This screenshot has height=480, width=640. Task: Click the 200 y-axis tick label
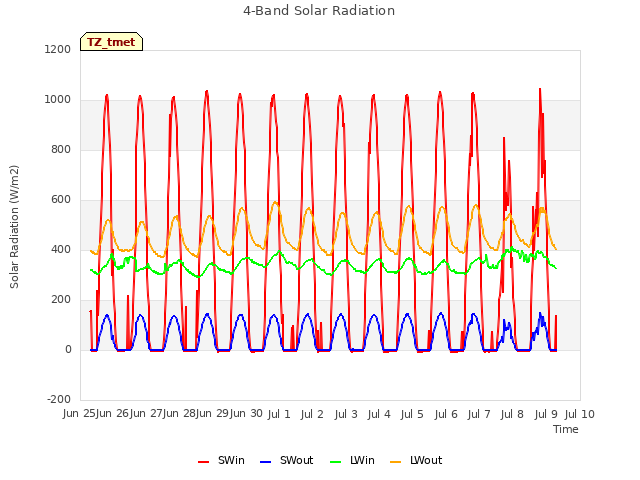coord(61,300)
